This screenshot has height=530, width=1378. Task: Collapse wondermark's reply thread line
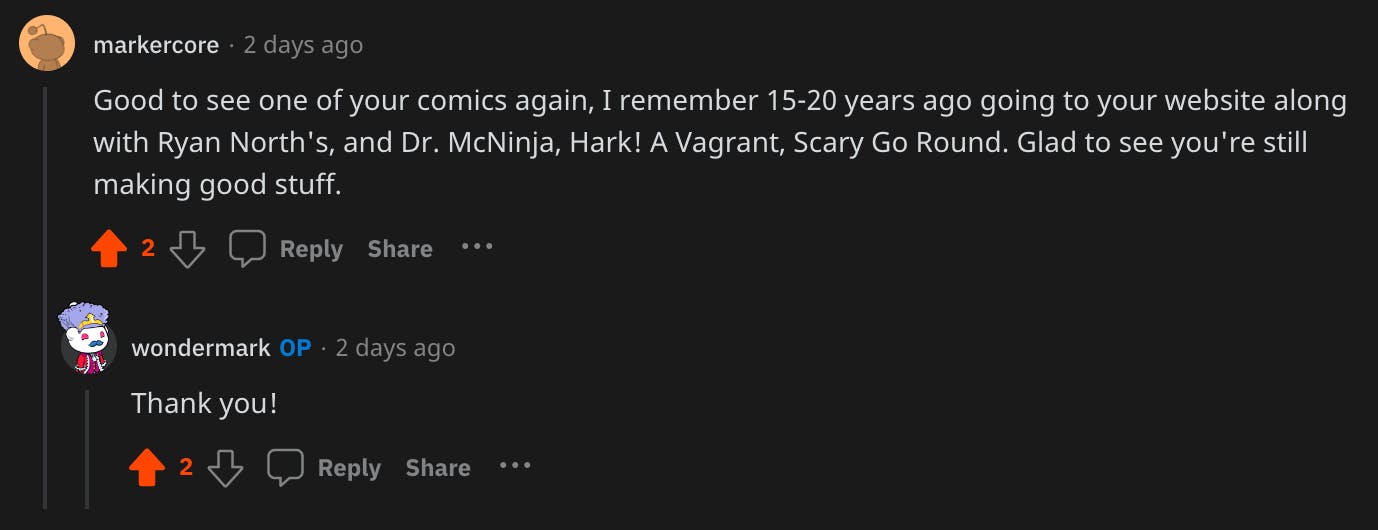pos(86,450)
